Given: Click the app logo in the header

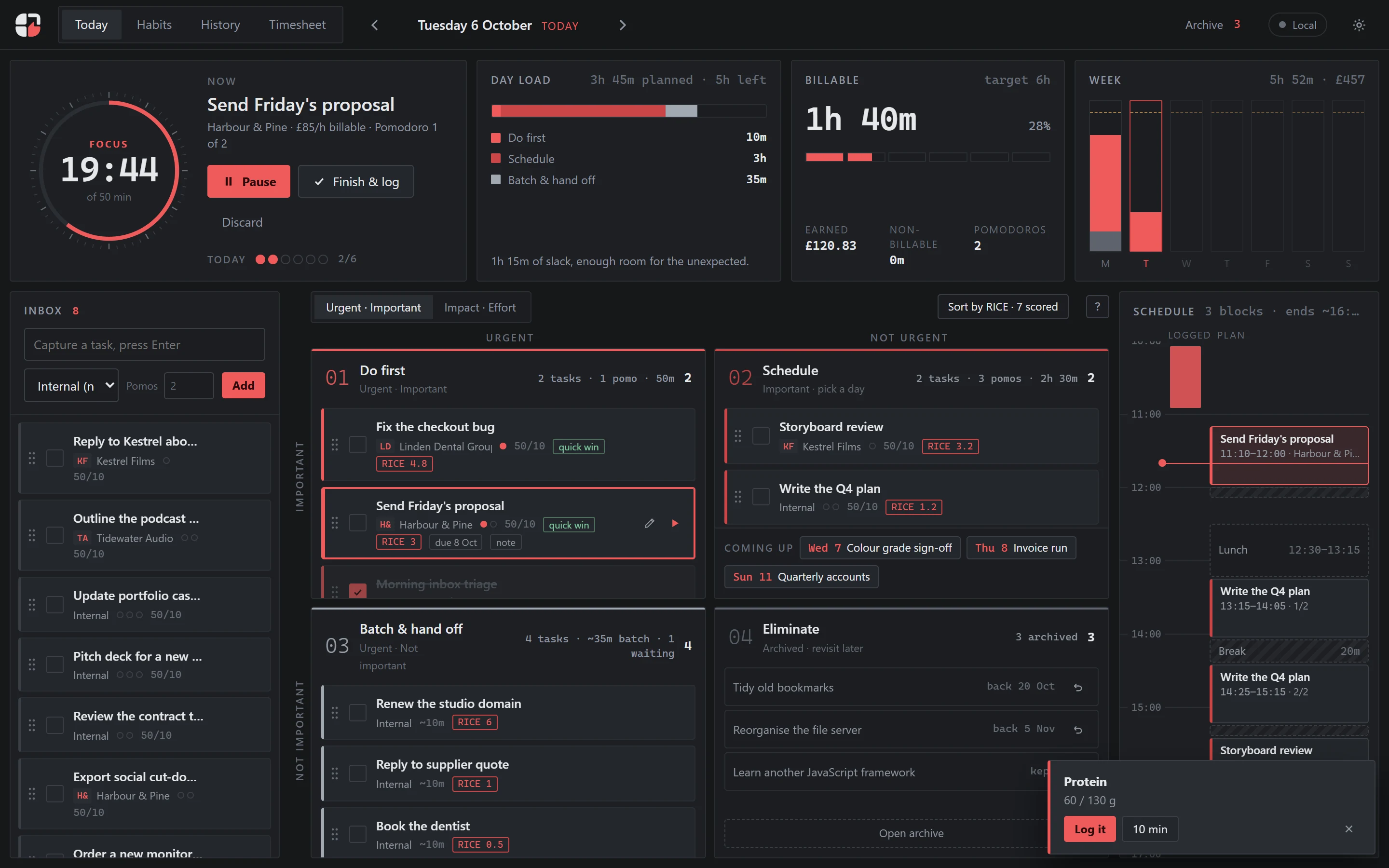Looking at the screenshot, I should [28, 25].
